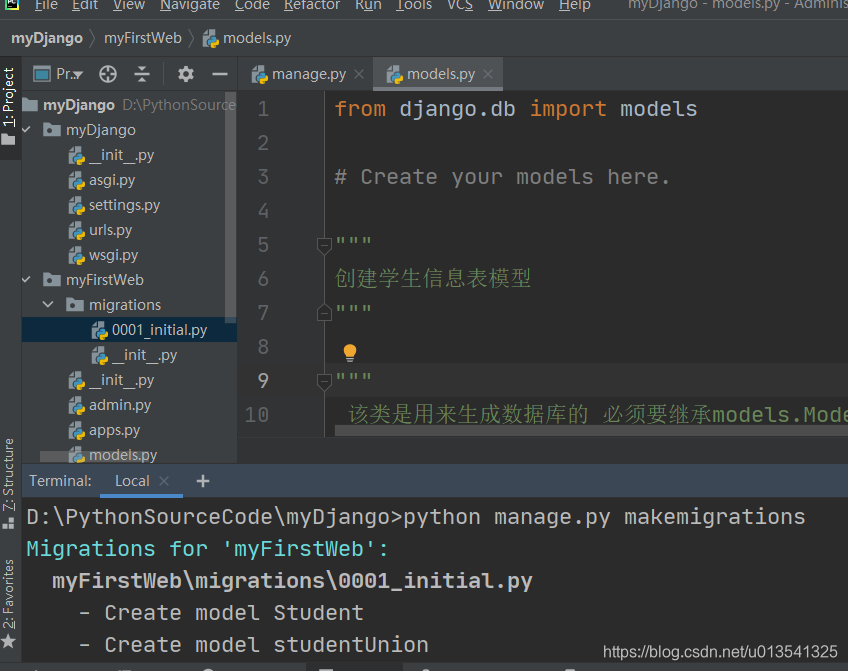Click the apps.py Python file icon
The width and height of the screenshot is (848, 671).
click(77, 430)
